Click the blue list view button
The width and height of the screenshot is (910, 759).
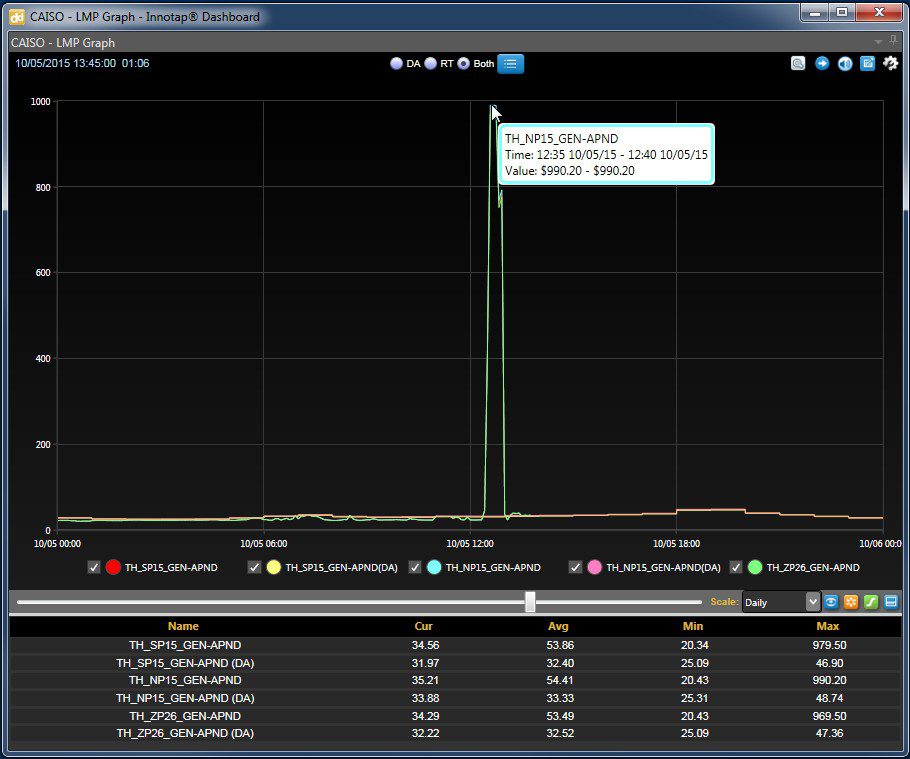[x=510, y=64]
